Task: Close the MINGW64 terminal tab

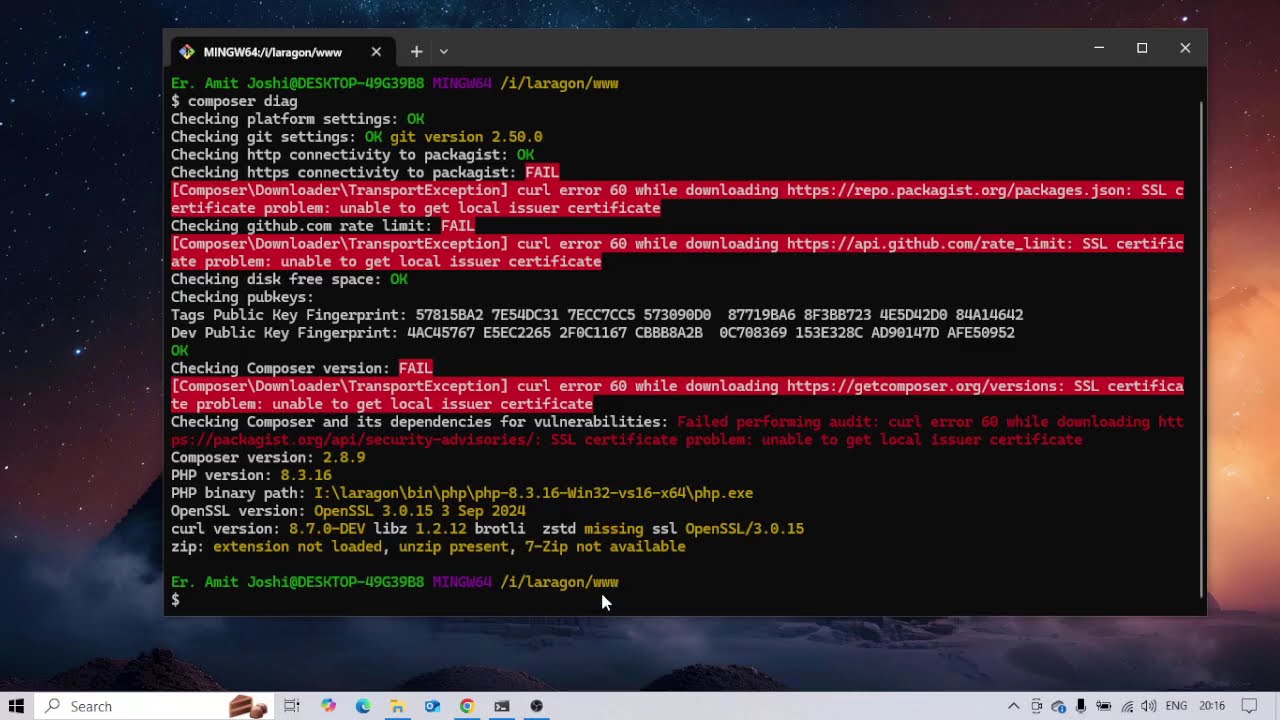Action: (x=376, y=52)
